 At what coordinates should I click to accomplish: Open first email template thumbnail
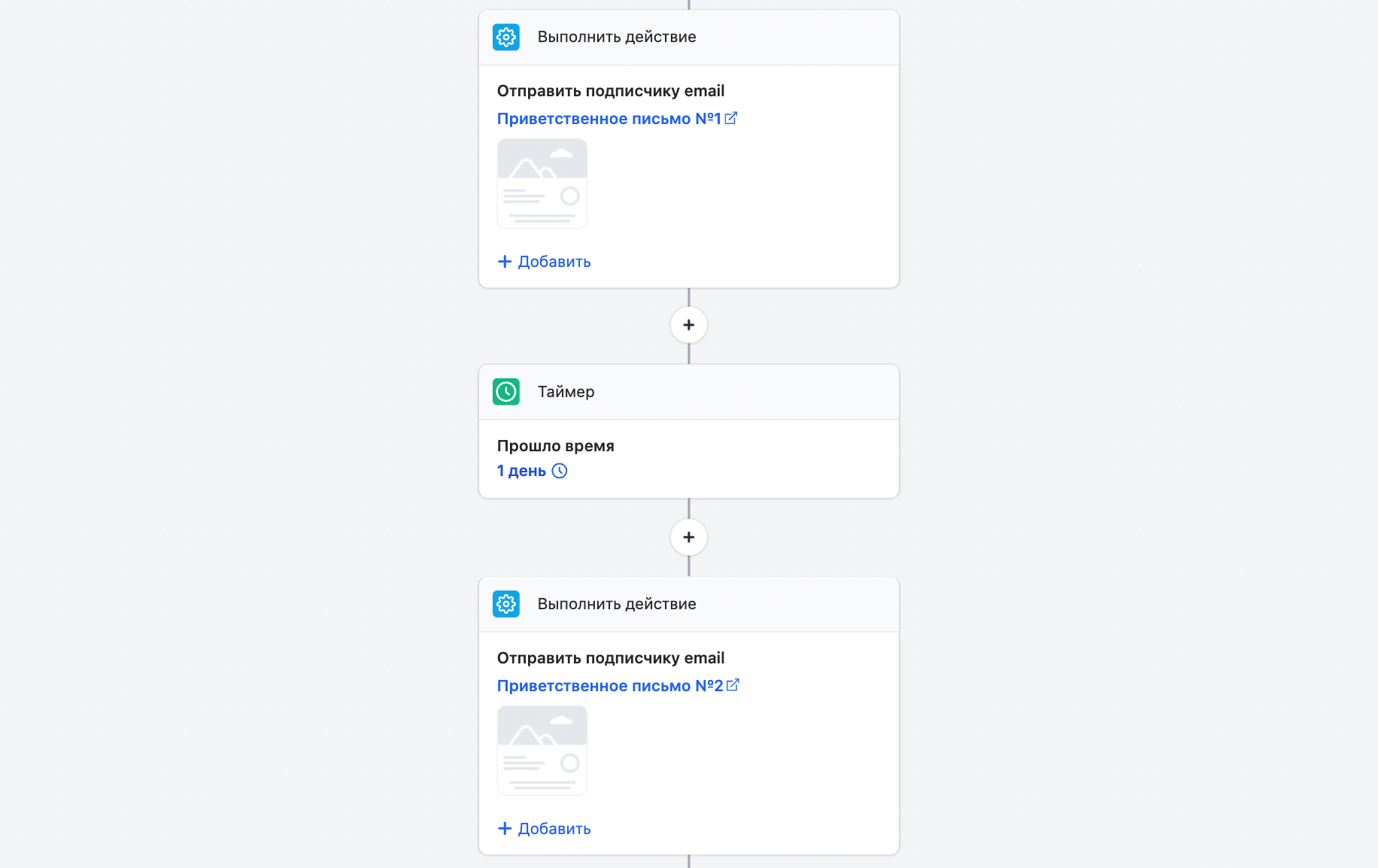(542, 184)
